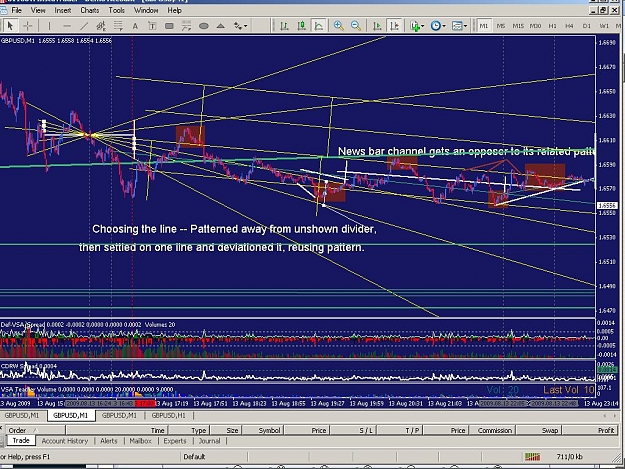Toggle Chart Shift button
The image size is (625, 469).
[x=394, y=26]
